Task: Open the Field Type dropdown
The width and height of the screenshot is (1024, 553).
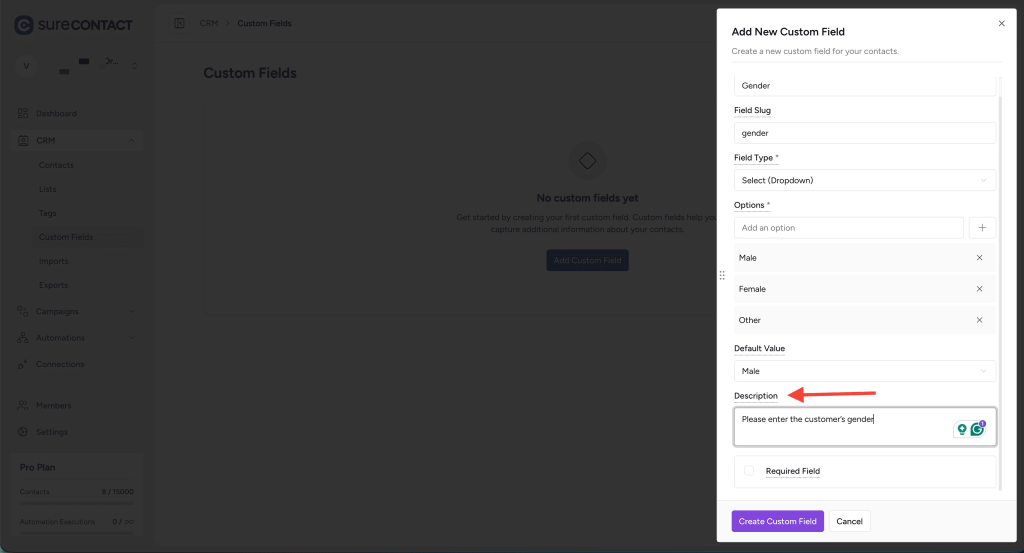Action: [865, 180]
